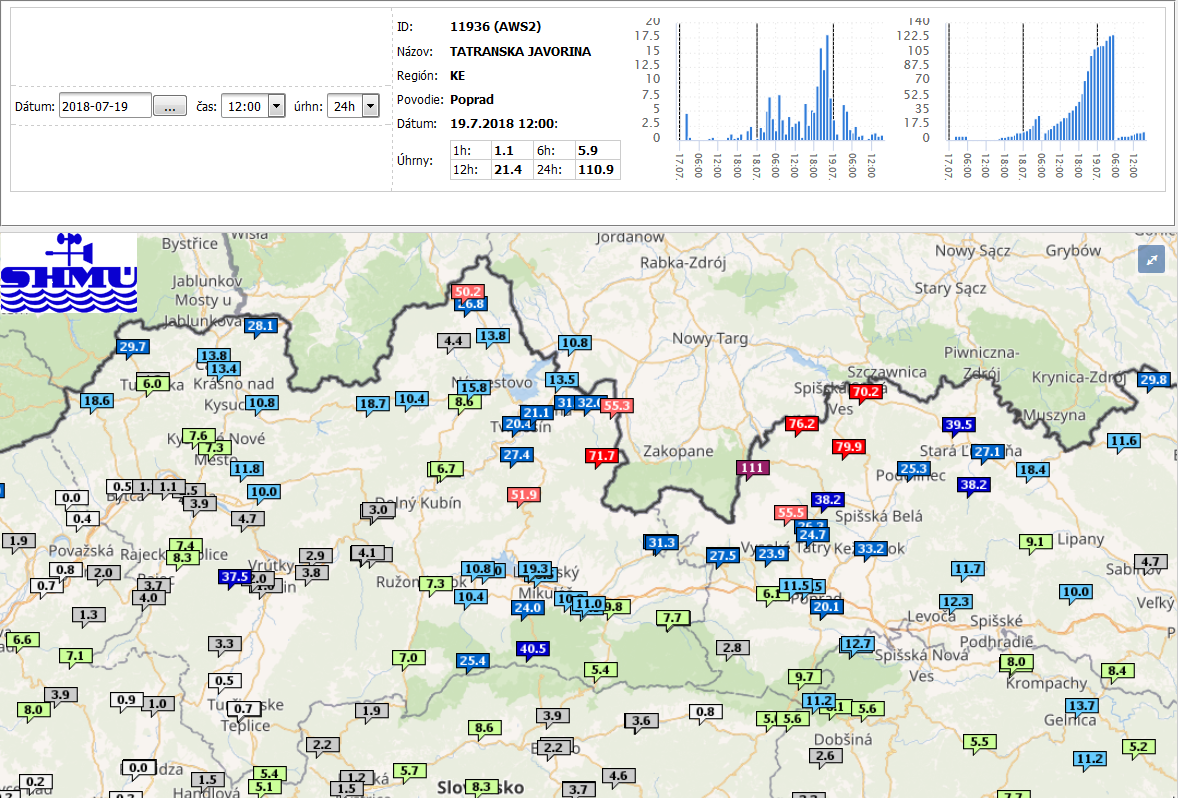Select the dark blue 37.5 marker
1178x798 pixels.
235,577
